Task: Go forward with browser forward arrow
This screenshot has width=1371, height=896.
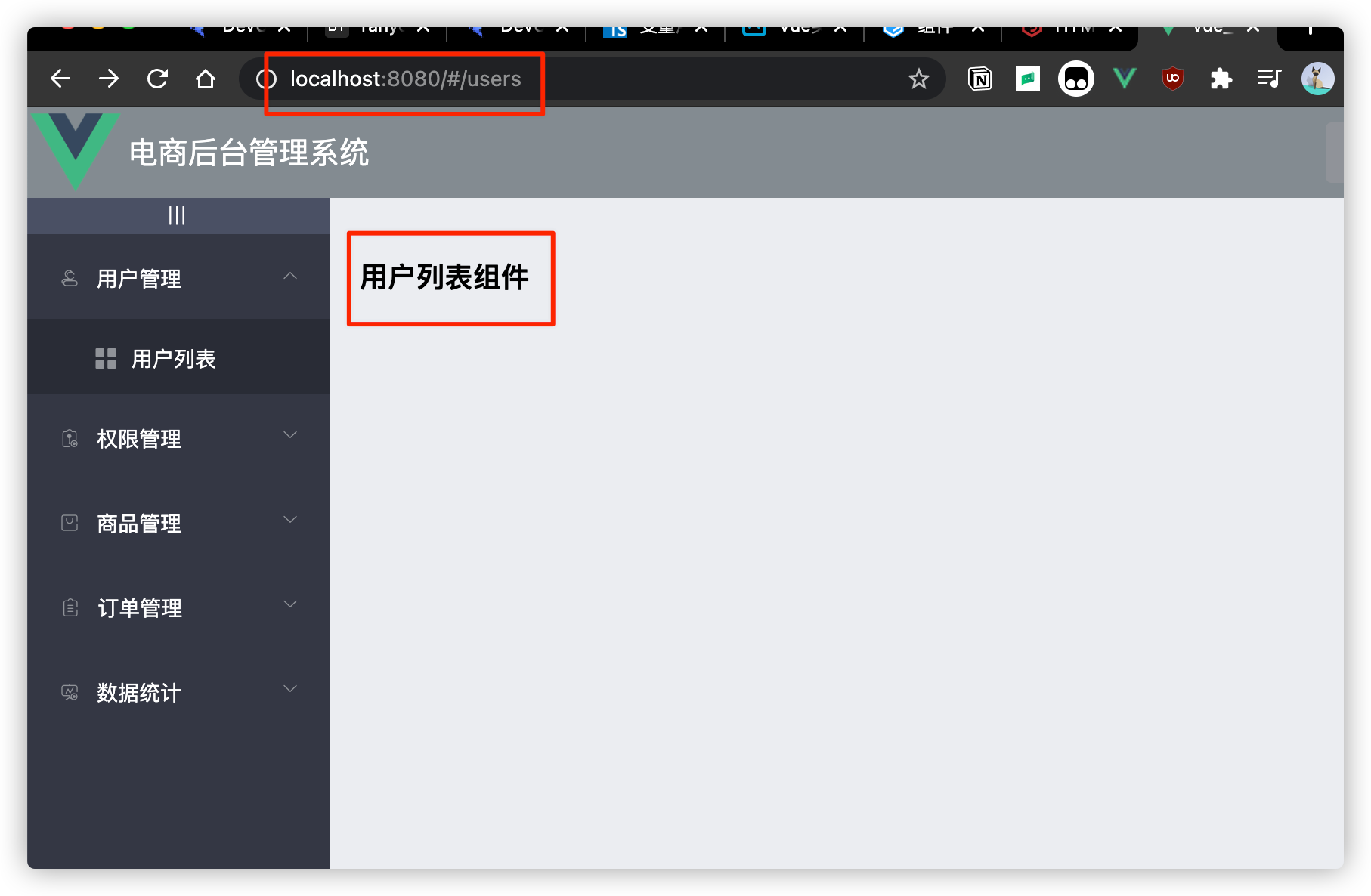Action: pyautogui.click(x=109, y=79)
